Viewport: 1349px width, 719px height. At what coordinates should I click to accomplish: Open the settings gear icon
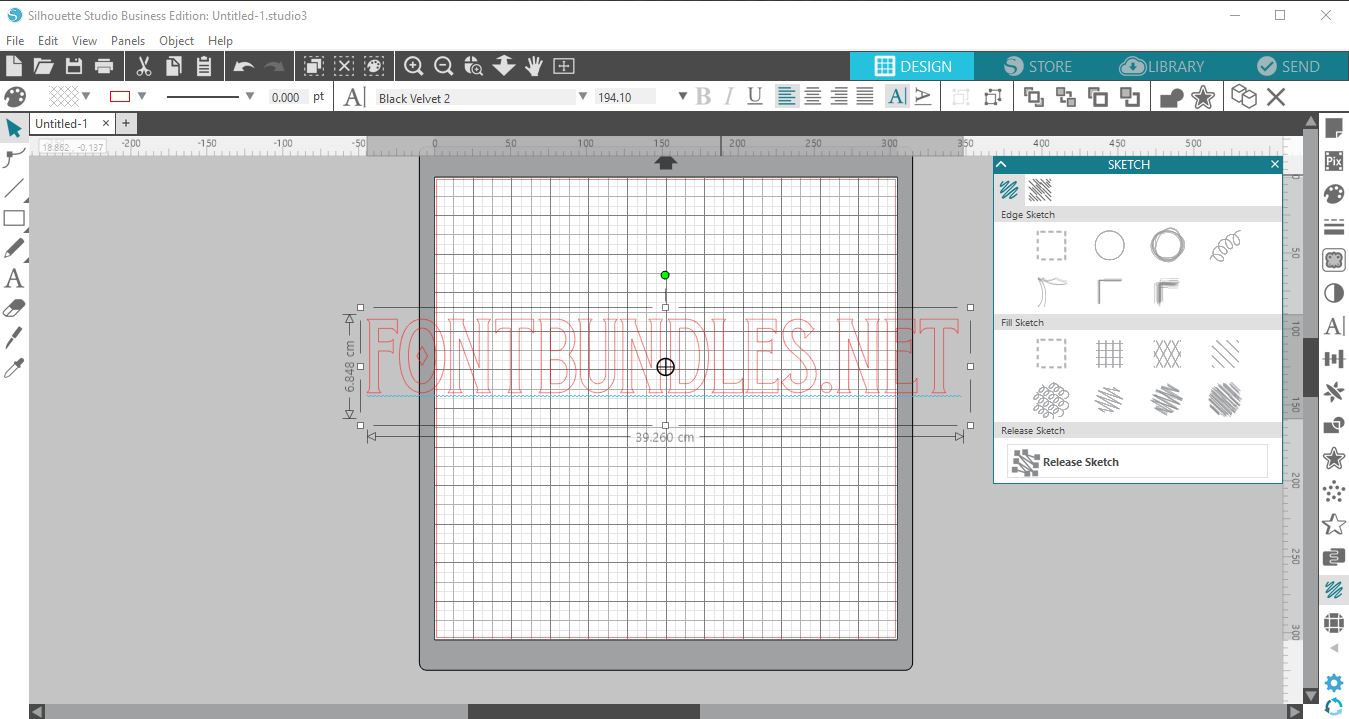tap(1333, 683)
